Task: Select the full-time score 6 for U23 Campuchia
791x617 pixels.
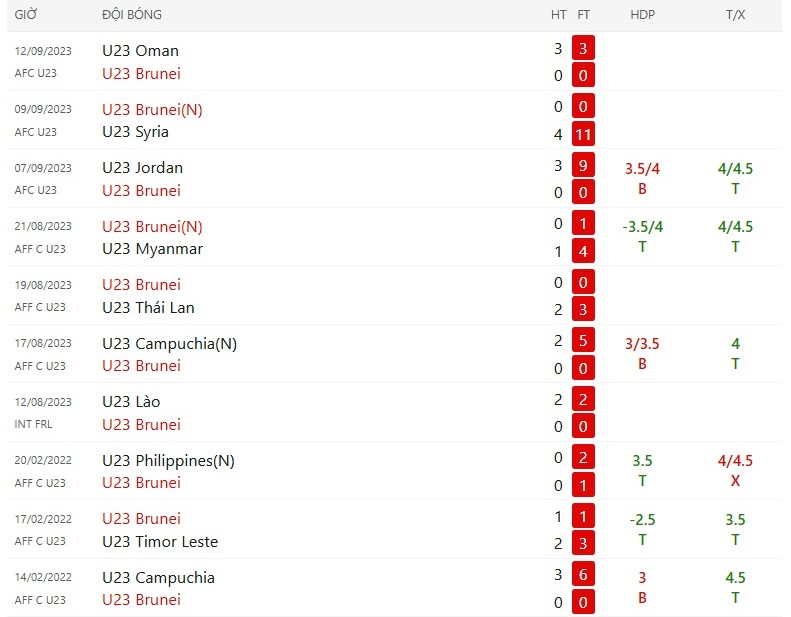Action: pyautogui.click(x=583, y=575)
